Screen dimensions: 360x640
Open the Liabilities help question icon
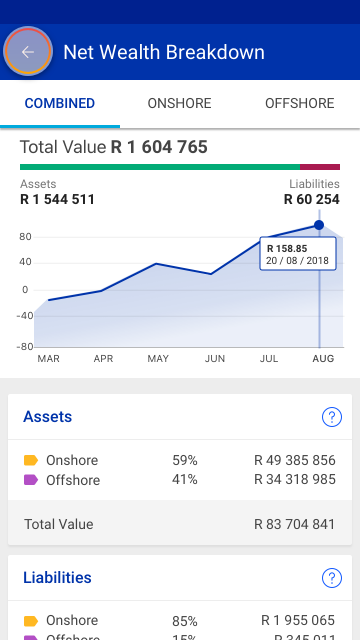pyautogui.click(x=332, y=578)
